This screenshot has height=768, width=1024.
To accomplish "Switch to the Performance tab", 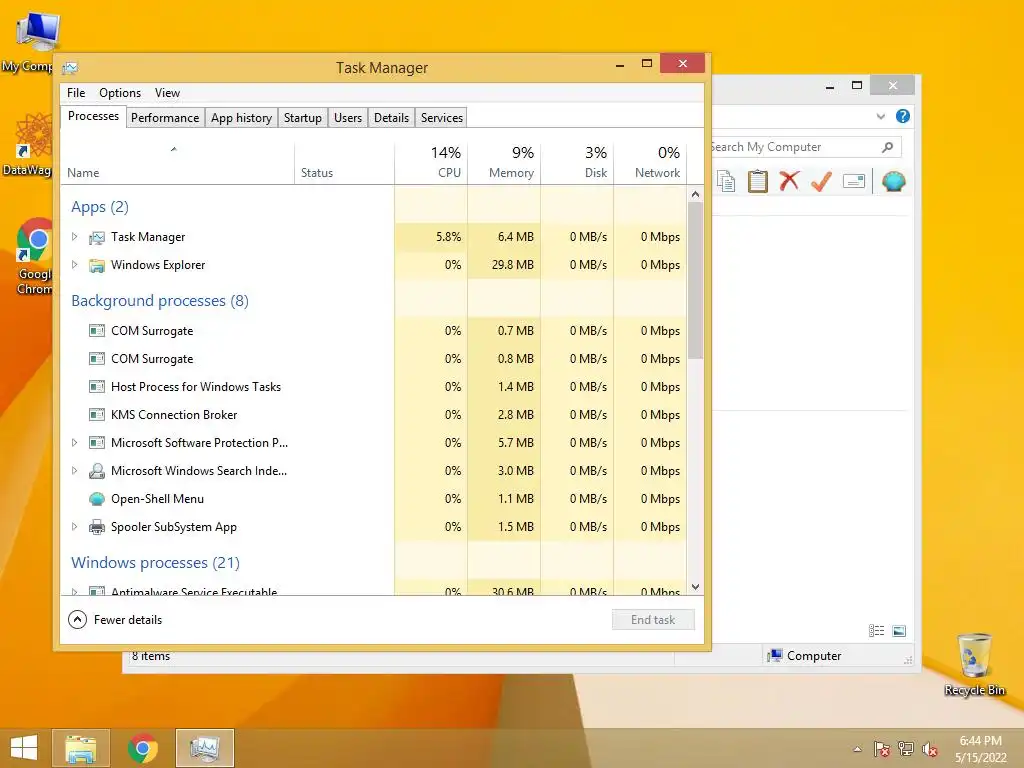I will coord(165,118).
